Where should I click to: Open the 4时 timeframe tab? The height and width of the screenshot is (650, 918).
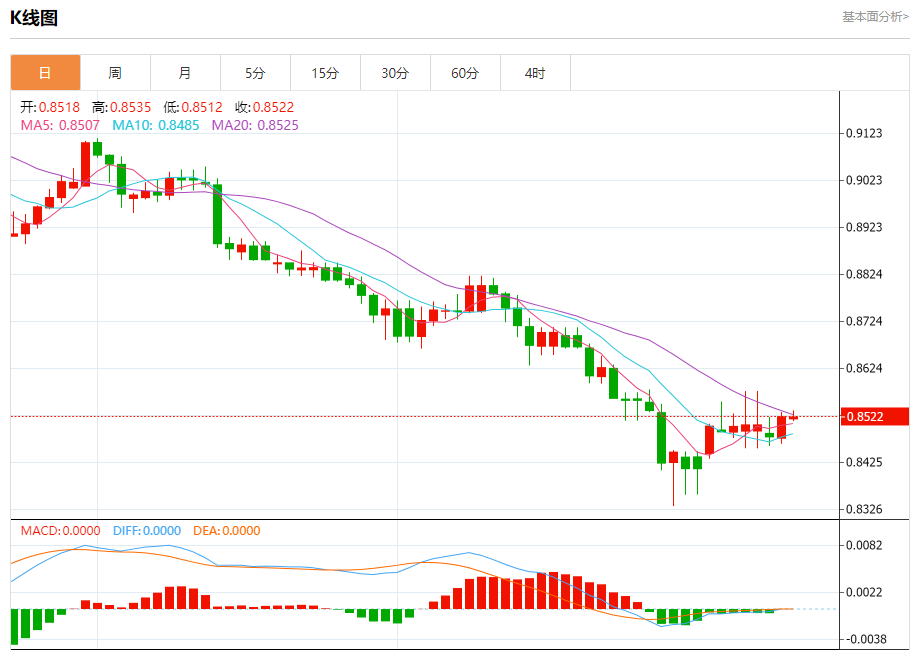coord(535,73)
